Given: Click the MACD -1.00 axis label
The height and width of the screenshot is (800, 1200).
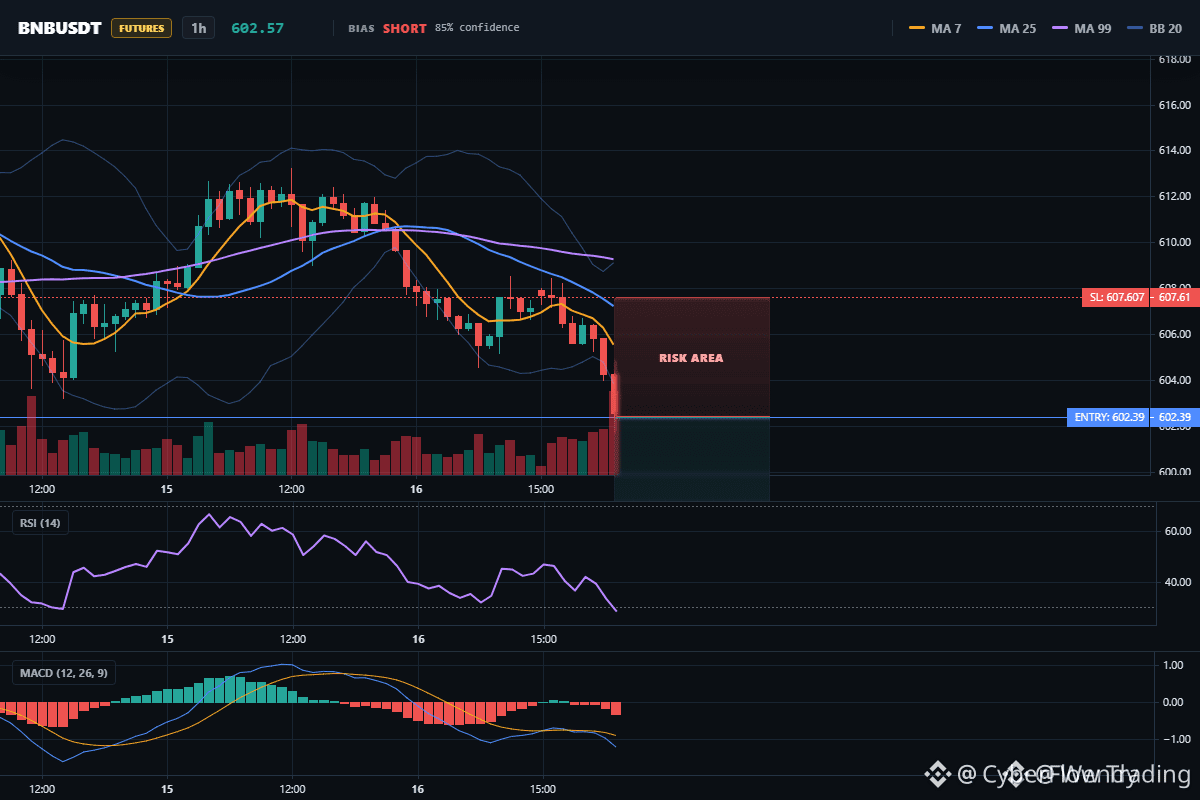Looking at the screenshot, I should click(x=1176, y=739).
